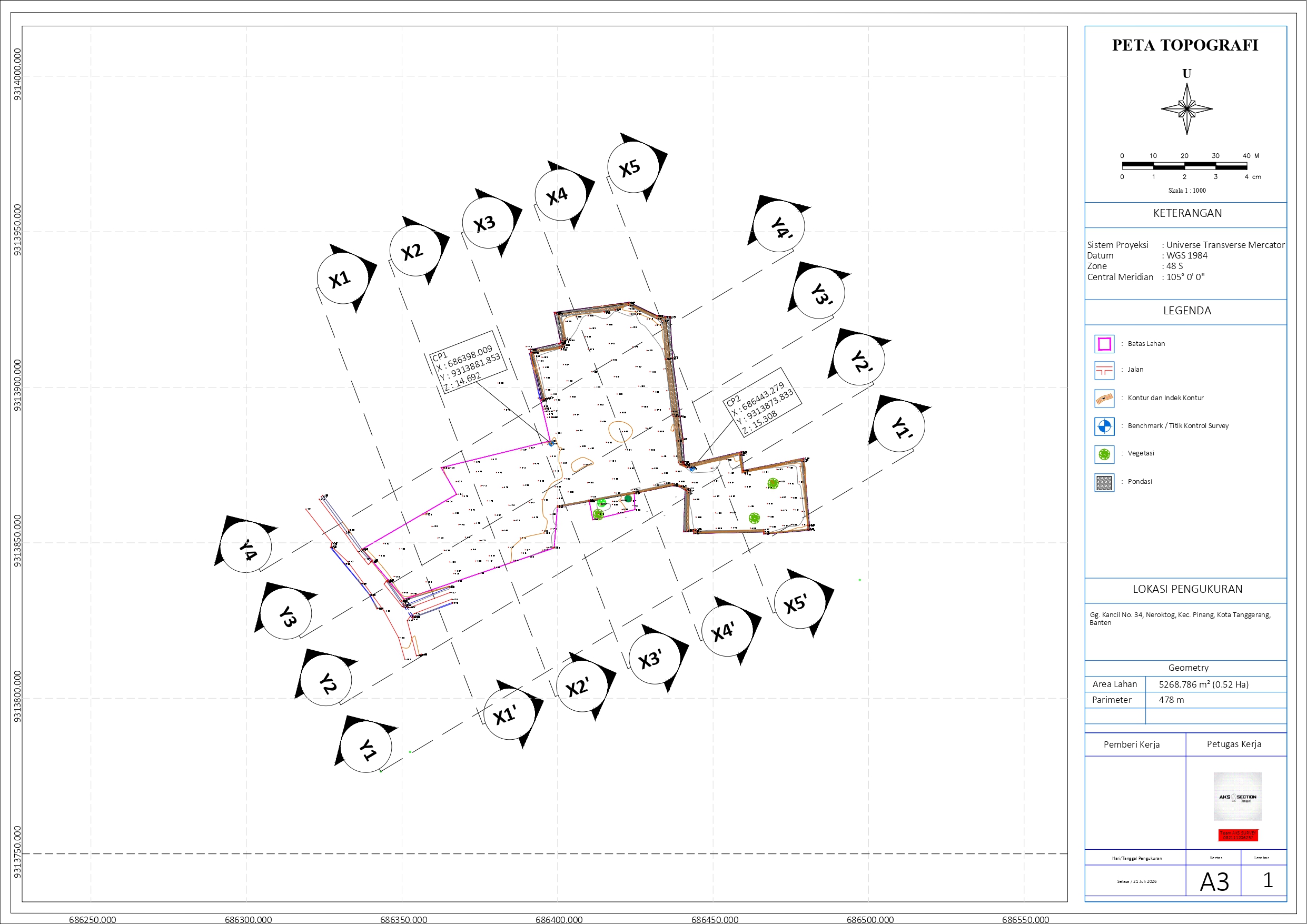The image size is (1307, 924).
Task: Select the Pemberi Kerja column header
Action: tap(1131, 744)
